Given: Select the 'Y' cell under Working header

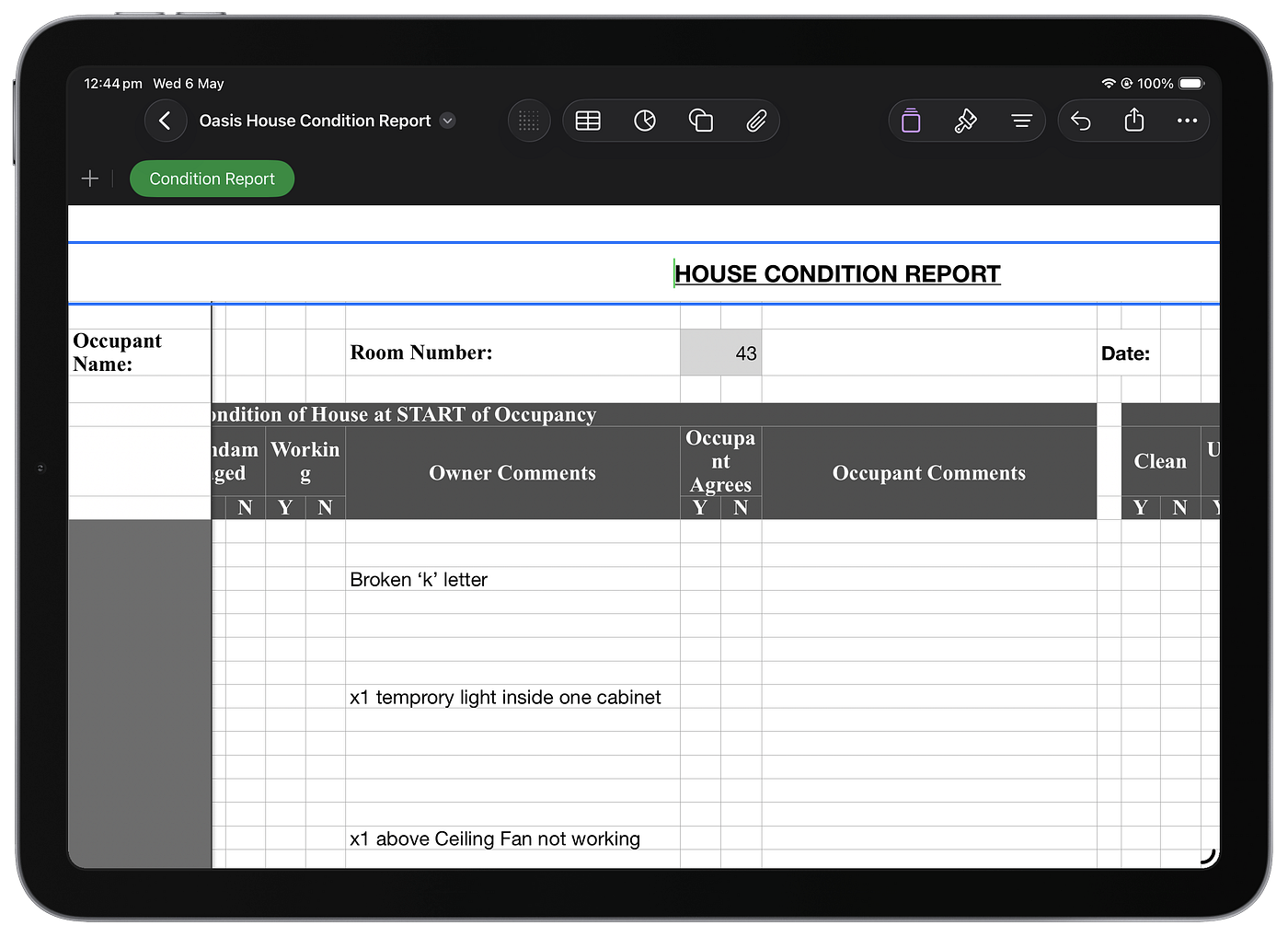Looking at the screenshot, I should (x=285, y=507).
